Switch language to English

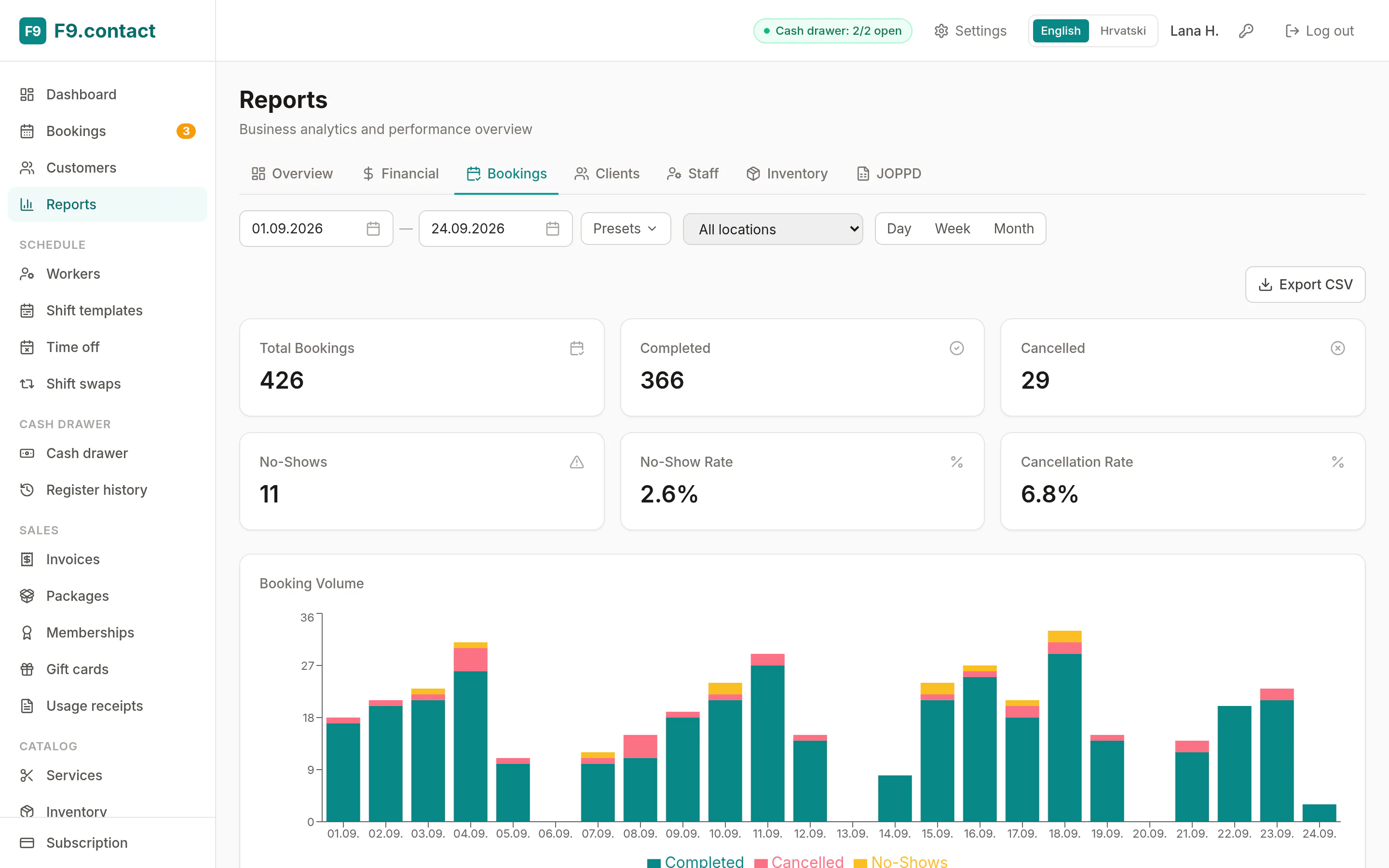[1060, 31]
